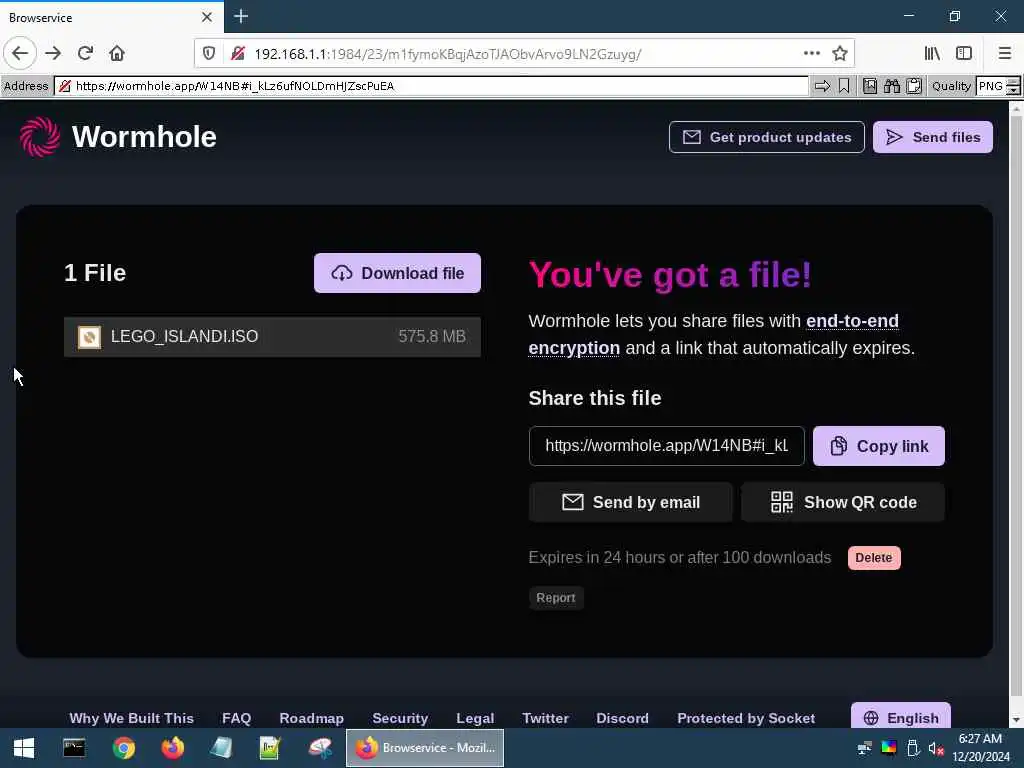Open Why We Built This footer link

(131, 718)
